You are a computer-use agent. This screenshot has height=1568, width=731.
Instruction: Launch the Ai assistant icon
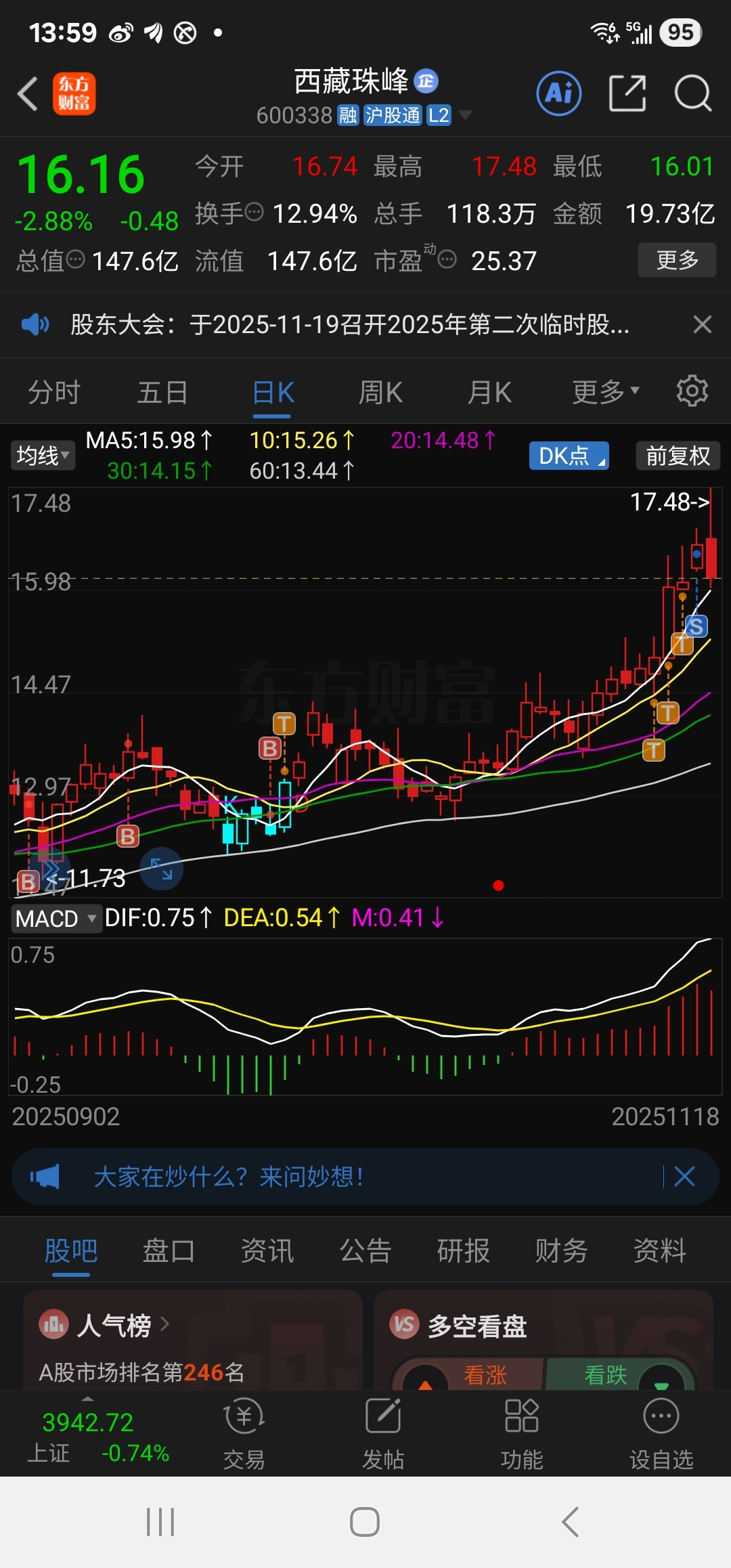[559, 93]
